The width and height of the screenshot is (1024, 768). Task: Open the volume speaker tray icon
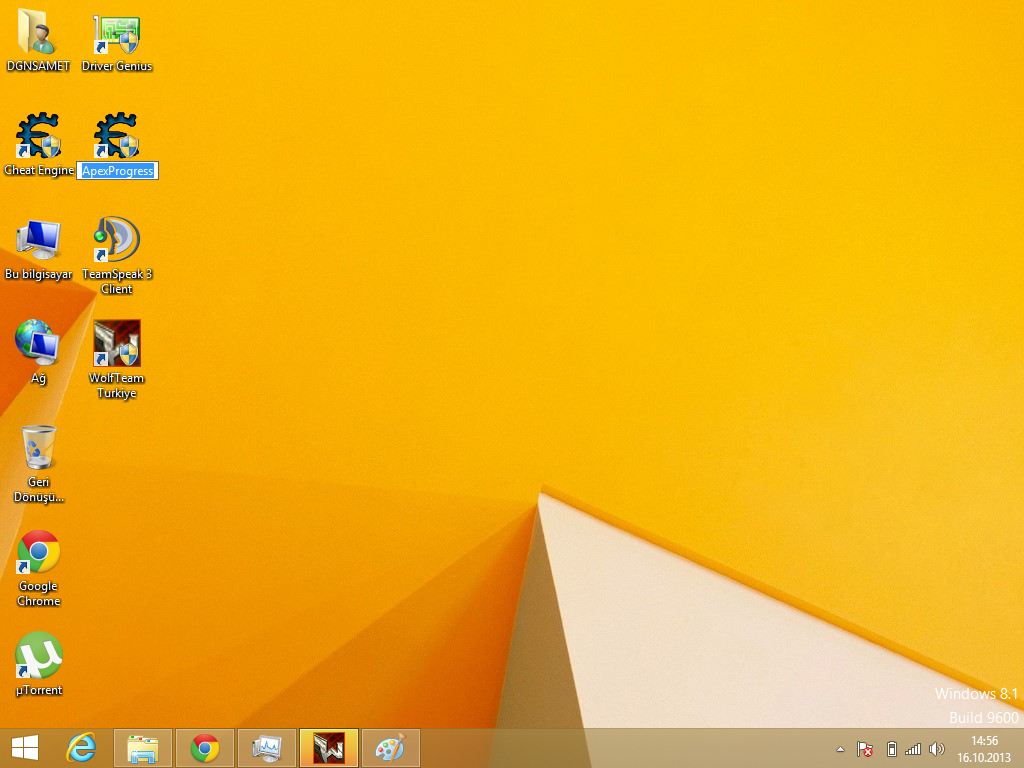coord(936,749)
